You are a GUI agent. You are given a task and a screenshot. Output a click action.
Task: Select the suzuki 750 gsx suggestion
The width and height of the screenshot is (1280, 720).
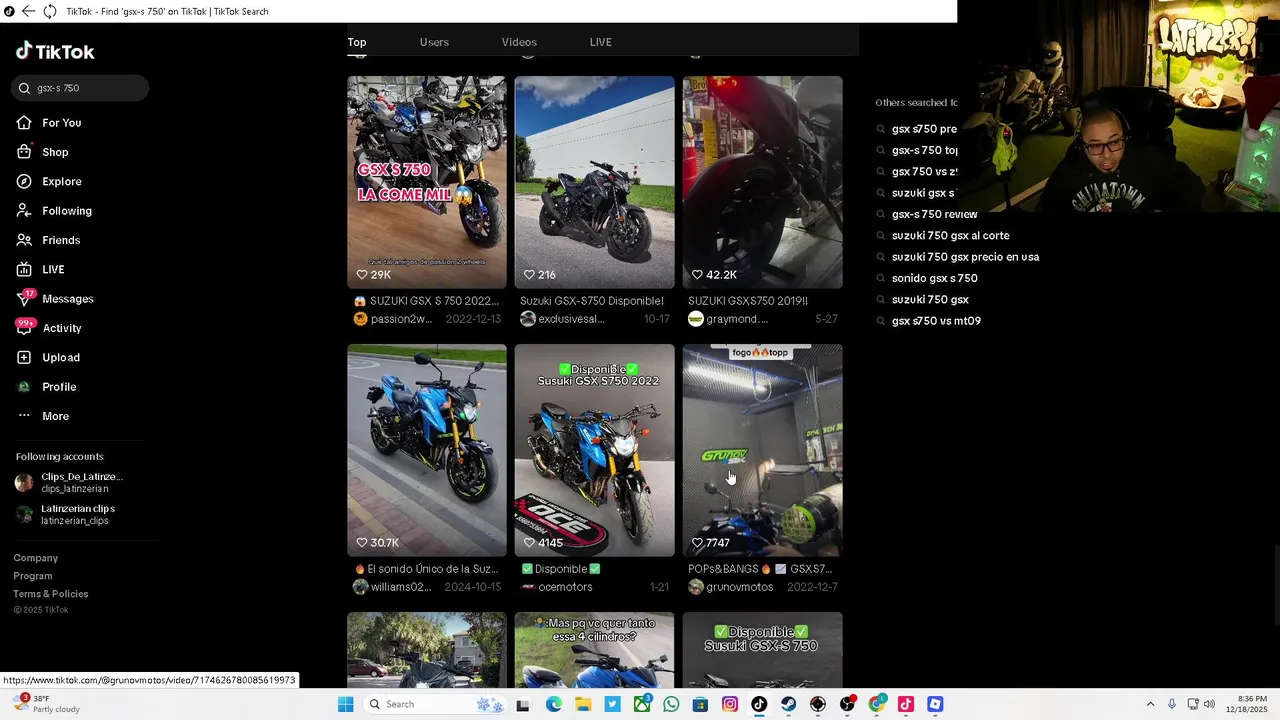coord(930,300)
